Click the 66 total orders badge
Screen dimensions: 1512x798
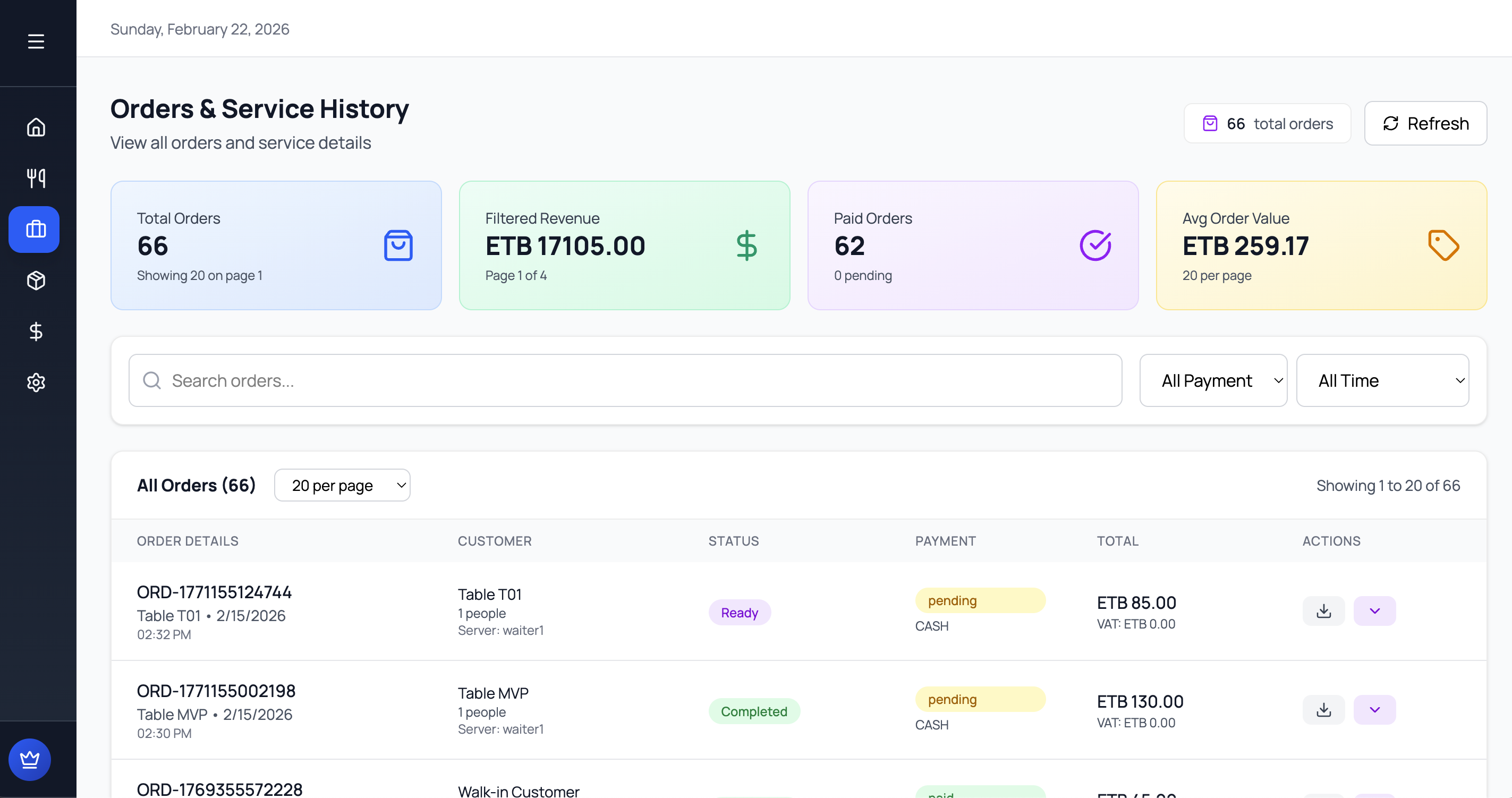pyautogui.click(x=1267, y=123)
